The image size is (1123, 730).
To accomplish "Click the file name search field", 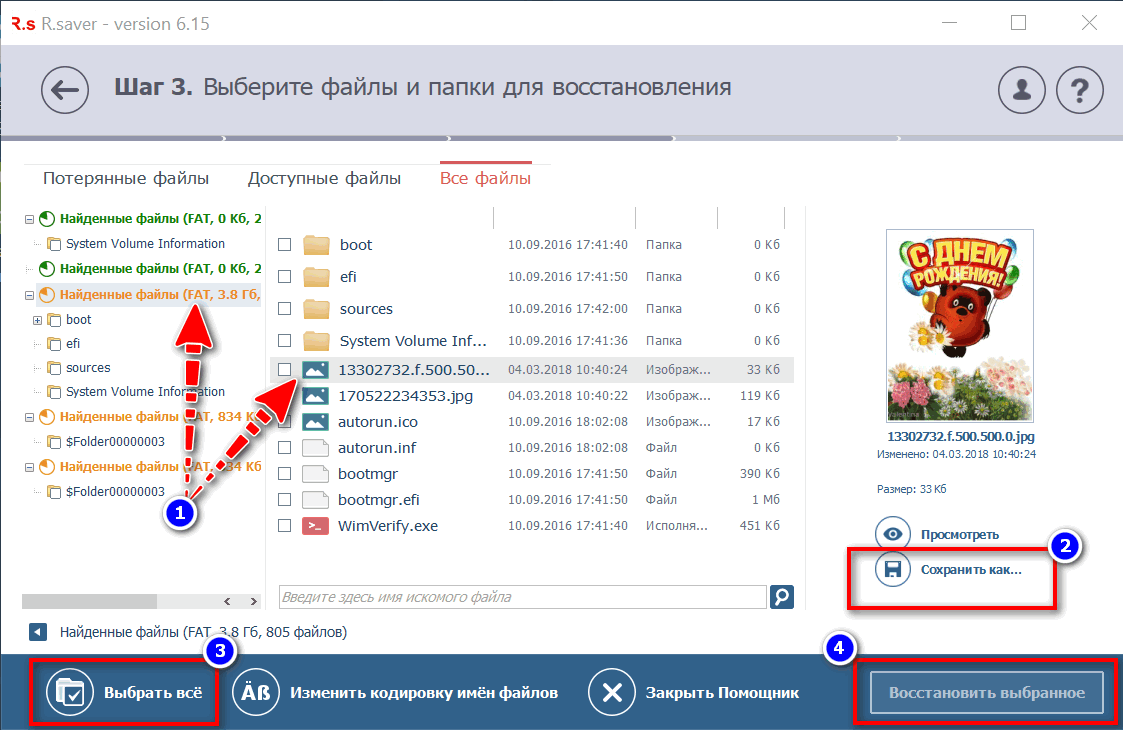I will [520, 597].
